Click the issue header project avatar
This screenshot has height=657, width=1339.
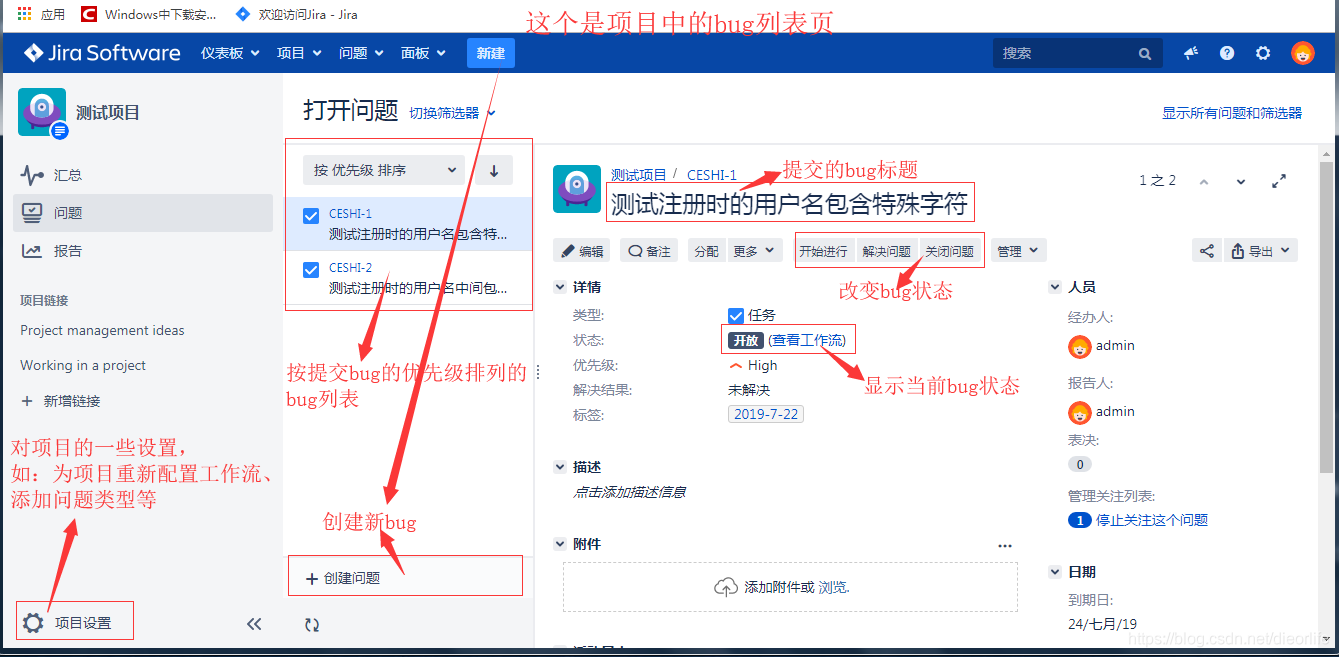(577, 189)
